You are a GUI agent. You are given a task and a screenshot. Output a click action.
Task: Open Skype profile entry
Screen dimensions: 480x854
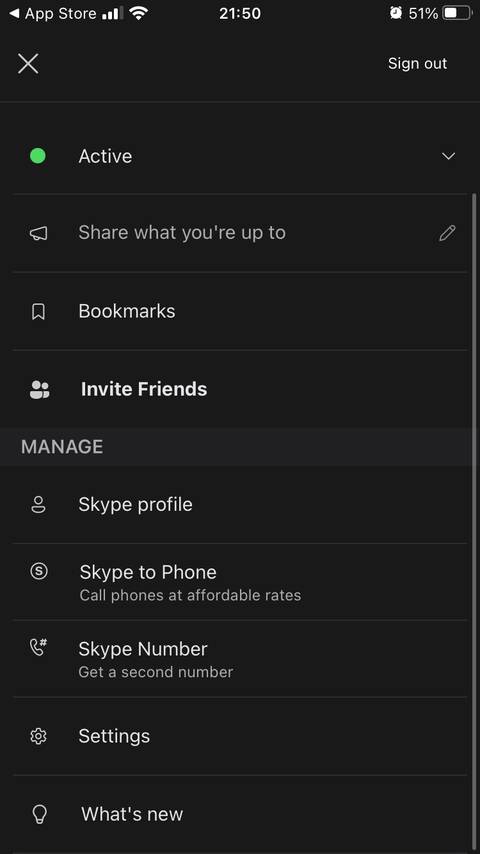pos(240,504)
